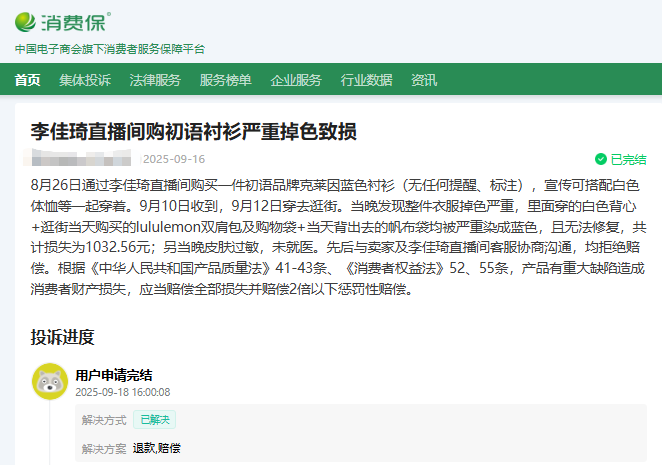Click the 中国电子商会旗下消费者服务保障平台 tagline
Image resolution: width=662 pixels, height=465 pixels.
point(110,48)
